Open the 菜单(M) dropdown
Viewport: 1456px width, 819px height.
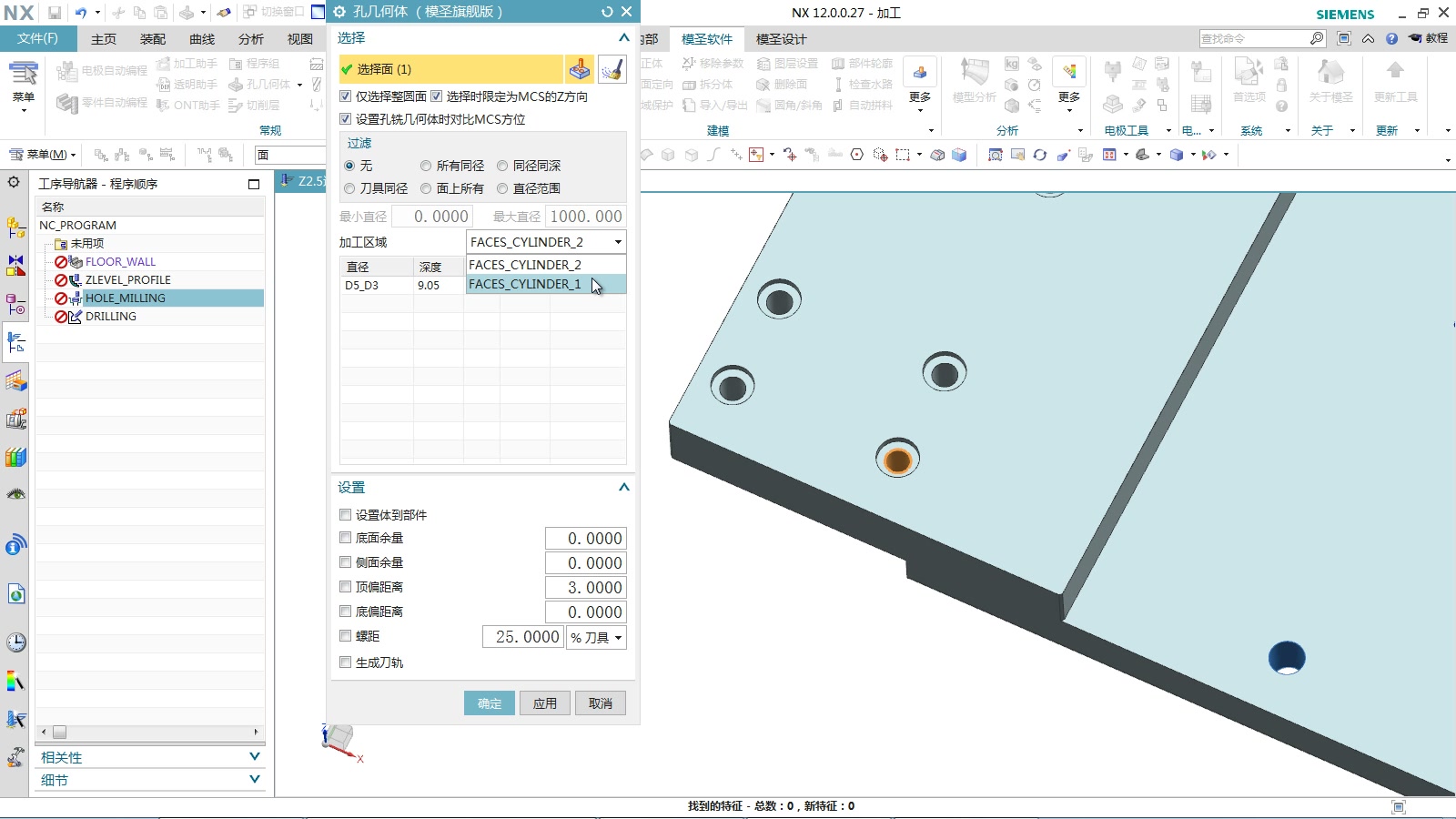coord(43,155)
